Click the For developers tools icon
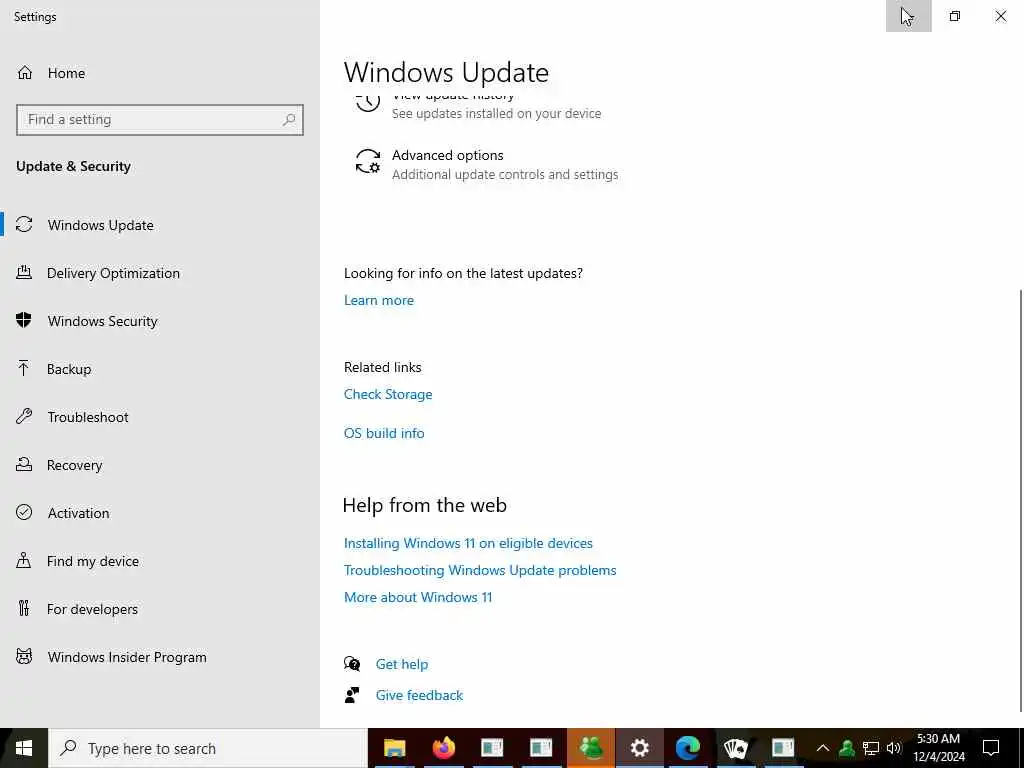The width and height of the screenshot is (1024, 768). tap(24, 609)
